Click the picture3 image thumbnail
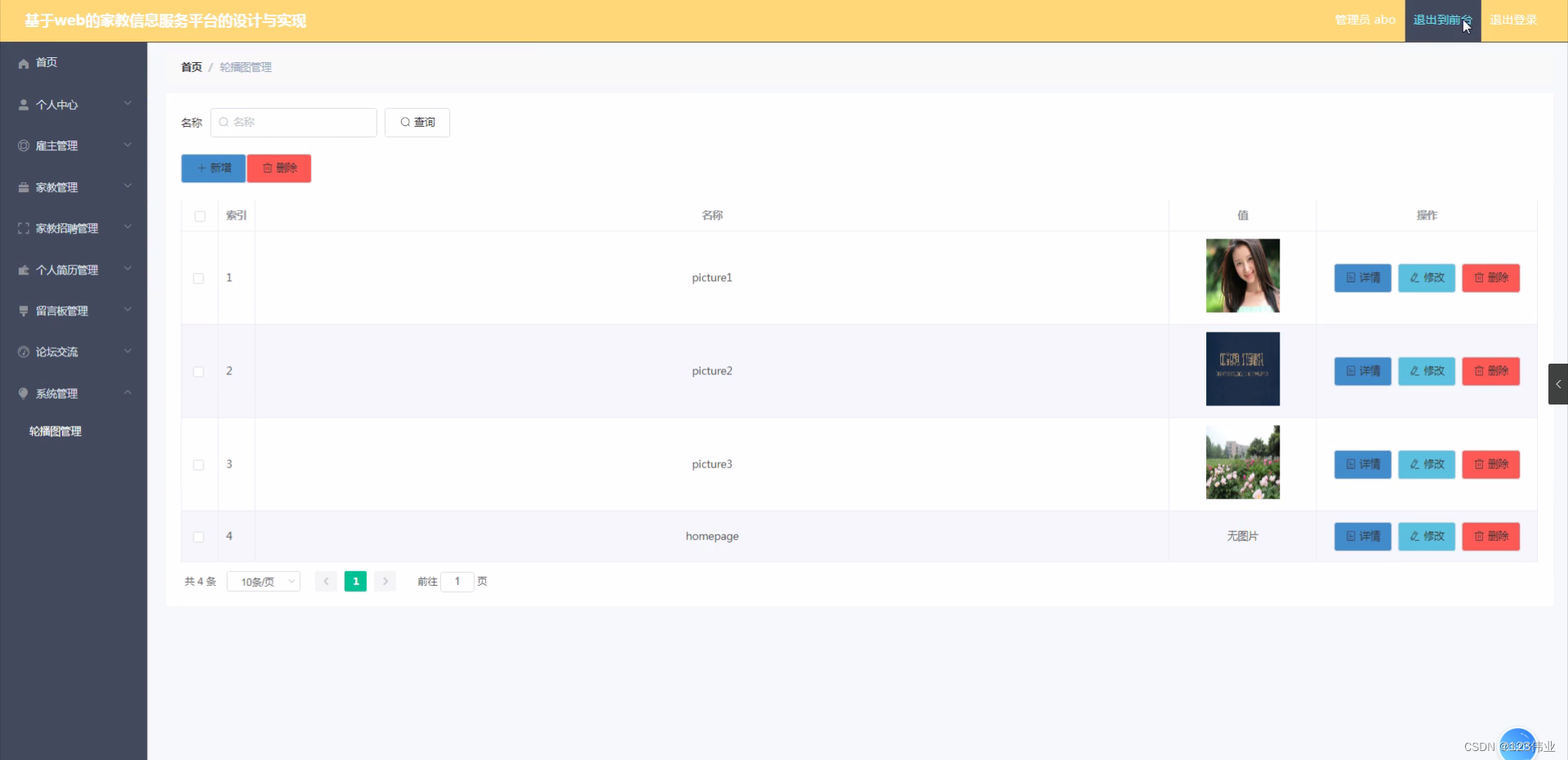This screenshot has width=1568, height=760. click(x=1241, y=462)
